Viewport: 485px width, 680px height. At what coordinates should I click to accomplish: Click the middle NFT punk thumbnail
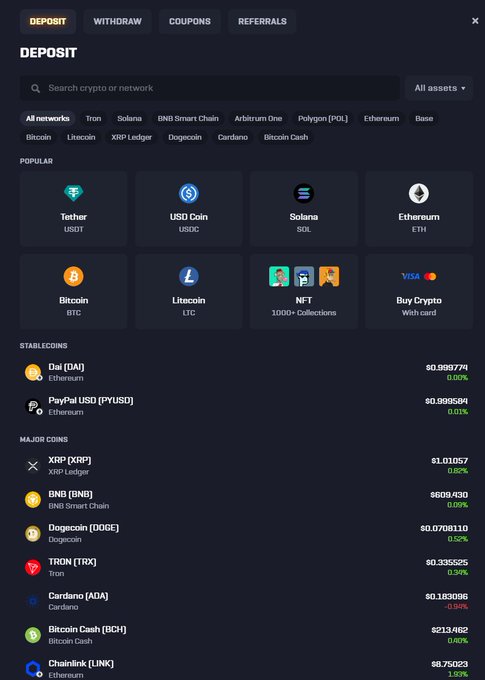coord(304,276)
